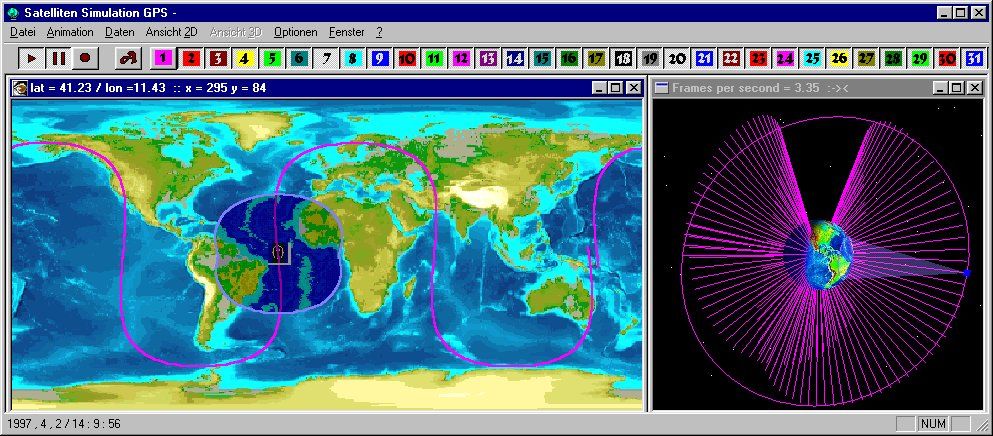This screenshot has height=436, width=993.
Task: Expand the Optionen menu
Action: point(295,32)
